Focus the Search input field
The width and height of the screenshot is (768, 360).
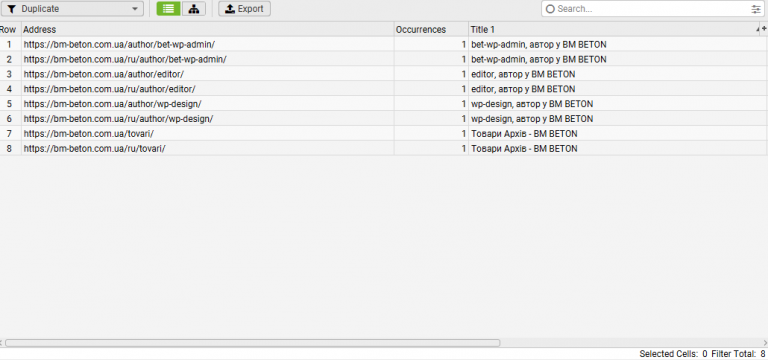(x=652, y=9)
